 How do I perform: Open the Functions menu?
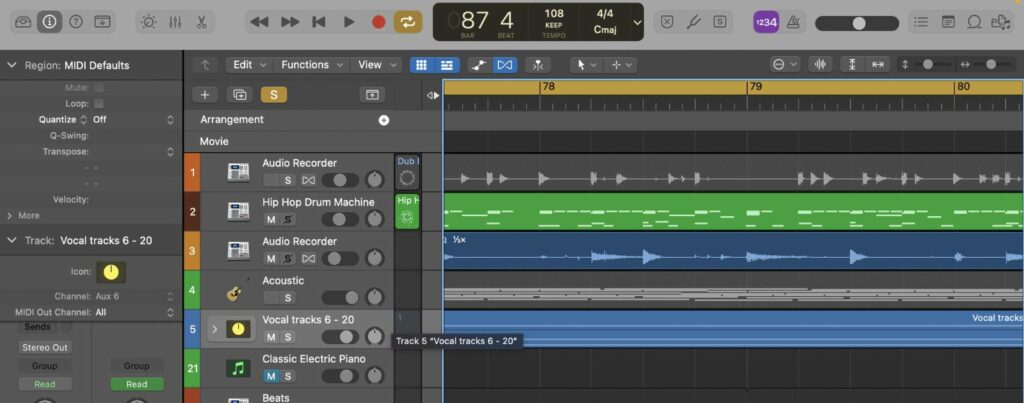point(310,65)
